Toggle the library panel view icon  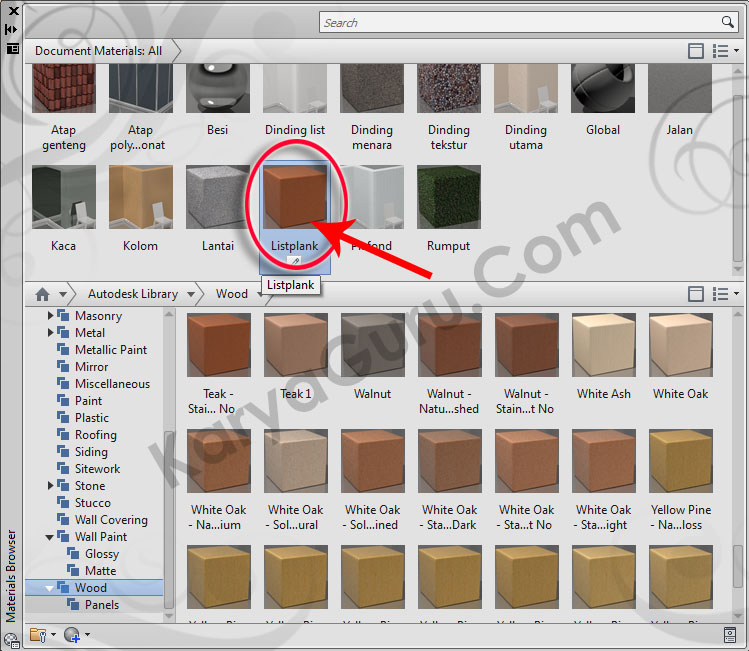coord(696,294)
